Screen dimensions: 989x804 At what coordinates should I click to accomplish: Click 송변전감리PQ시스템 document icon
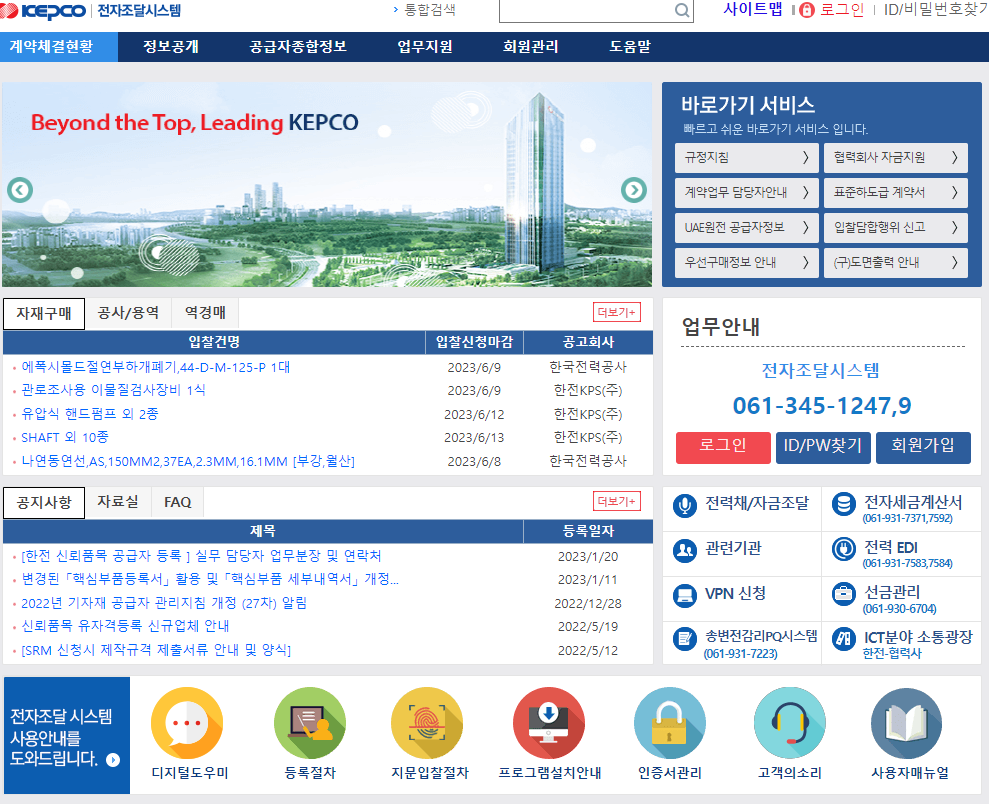[684, 639]
